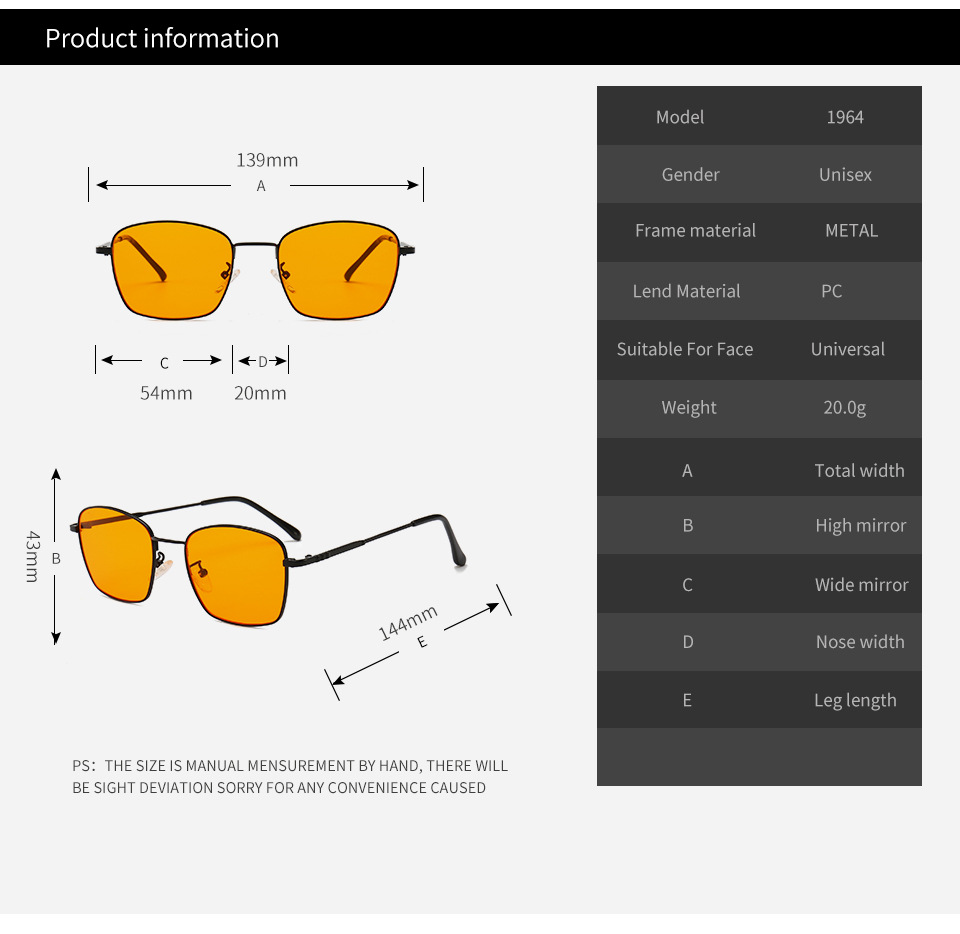Click the 139mm total width label
Image resolution: width=960 pixels, height=934 pixels.
point(267,160)
